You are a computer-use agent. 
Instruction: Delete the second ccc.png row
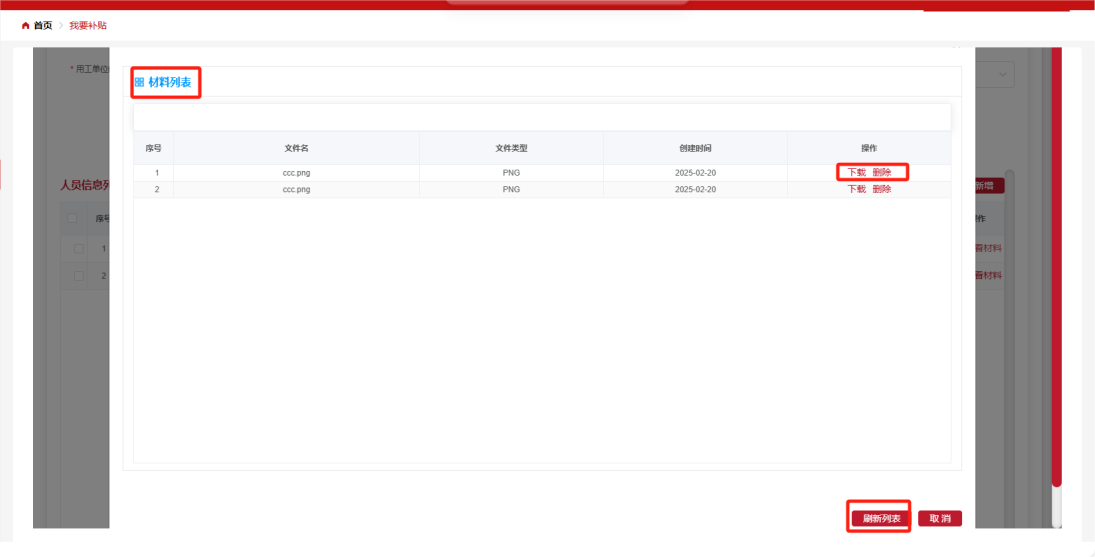881,189
